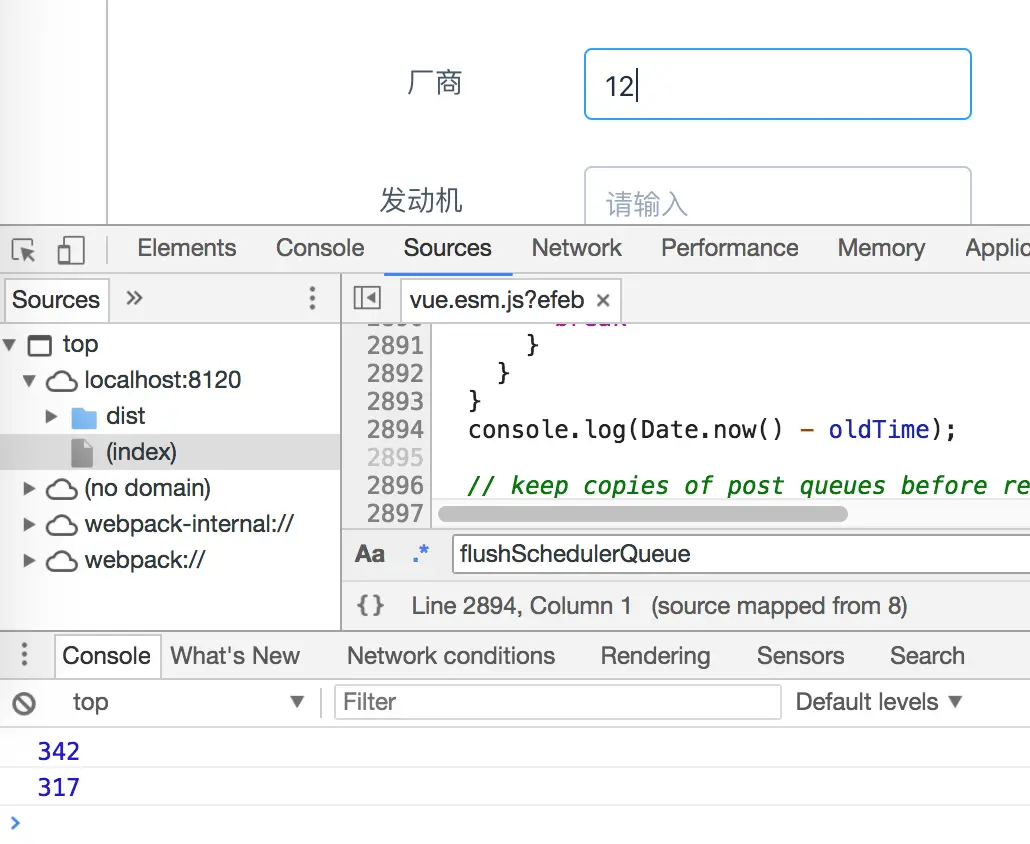This screenshot has height=844, width=1030.
Task: Activate the inspect element picker icon
Action: click(24, 250)
